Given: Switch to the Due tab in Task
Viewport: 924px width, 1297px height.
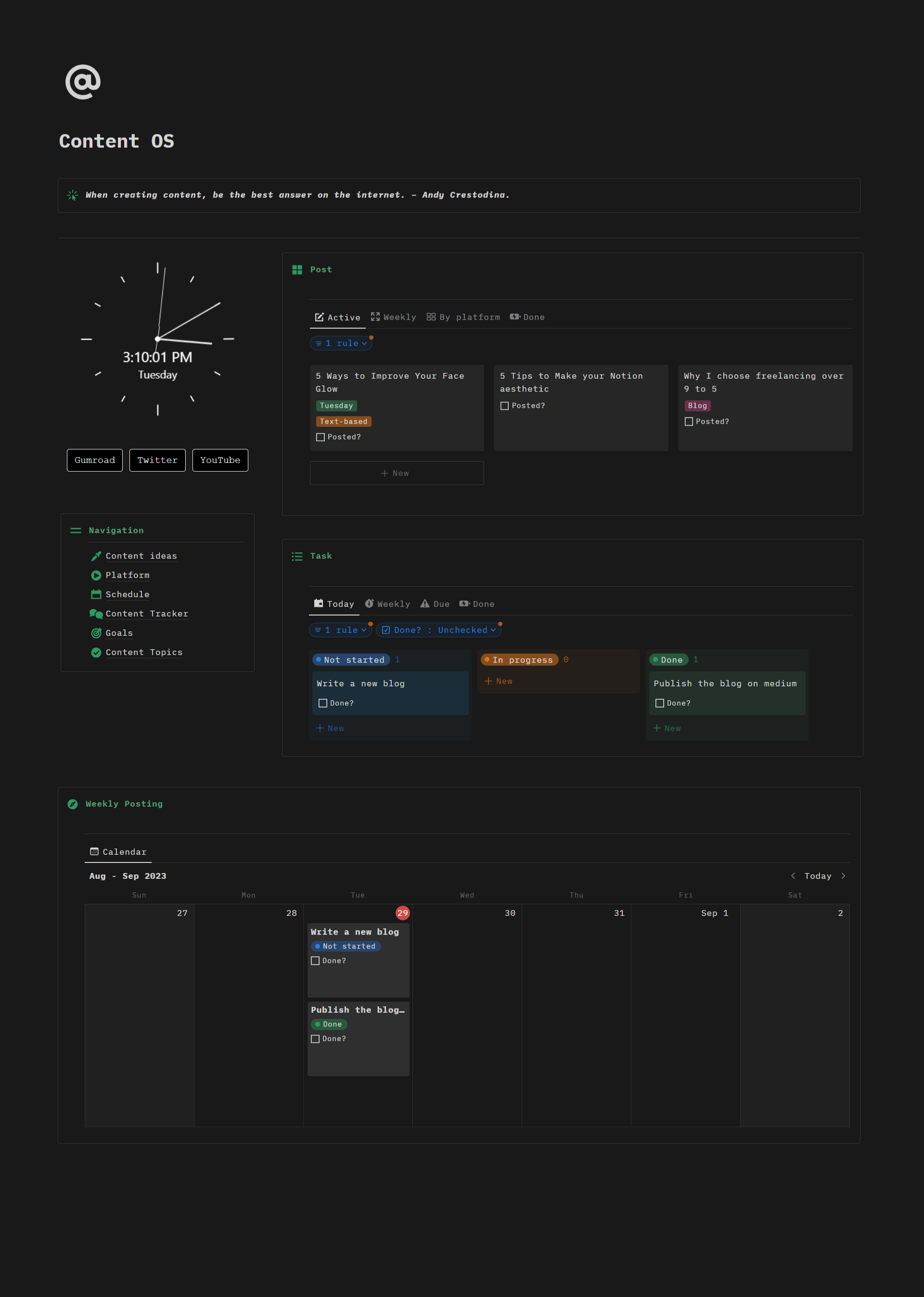Looking at the screenshot, I should [435, 604].
